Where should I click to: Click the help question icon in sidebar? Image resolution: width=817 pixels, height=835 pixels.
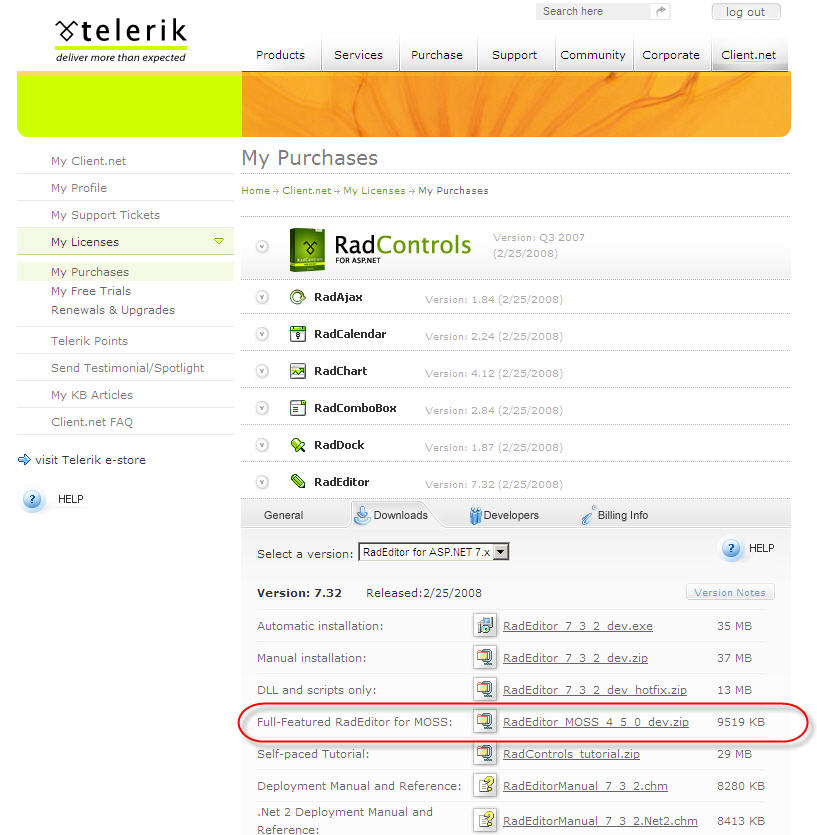32,500
